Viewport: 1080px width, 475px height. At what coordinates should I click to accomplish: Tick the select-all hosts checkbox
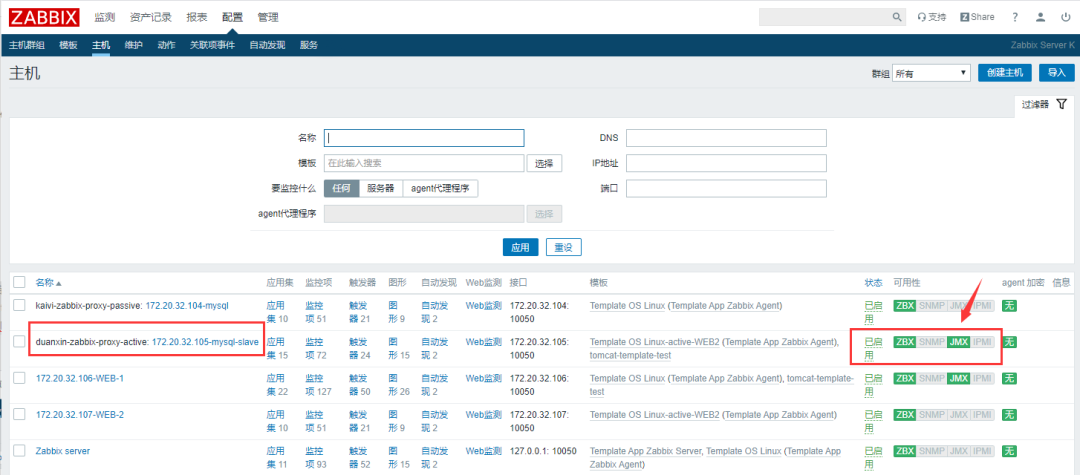point(19,282)
